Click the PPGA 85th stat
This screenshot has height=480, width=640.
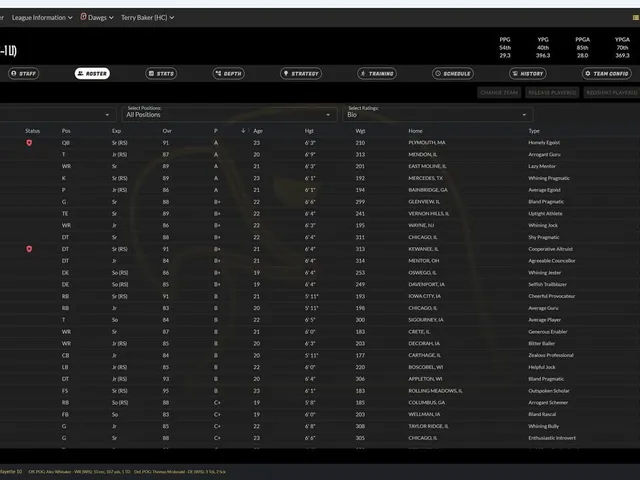click(582, 47)
